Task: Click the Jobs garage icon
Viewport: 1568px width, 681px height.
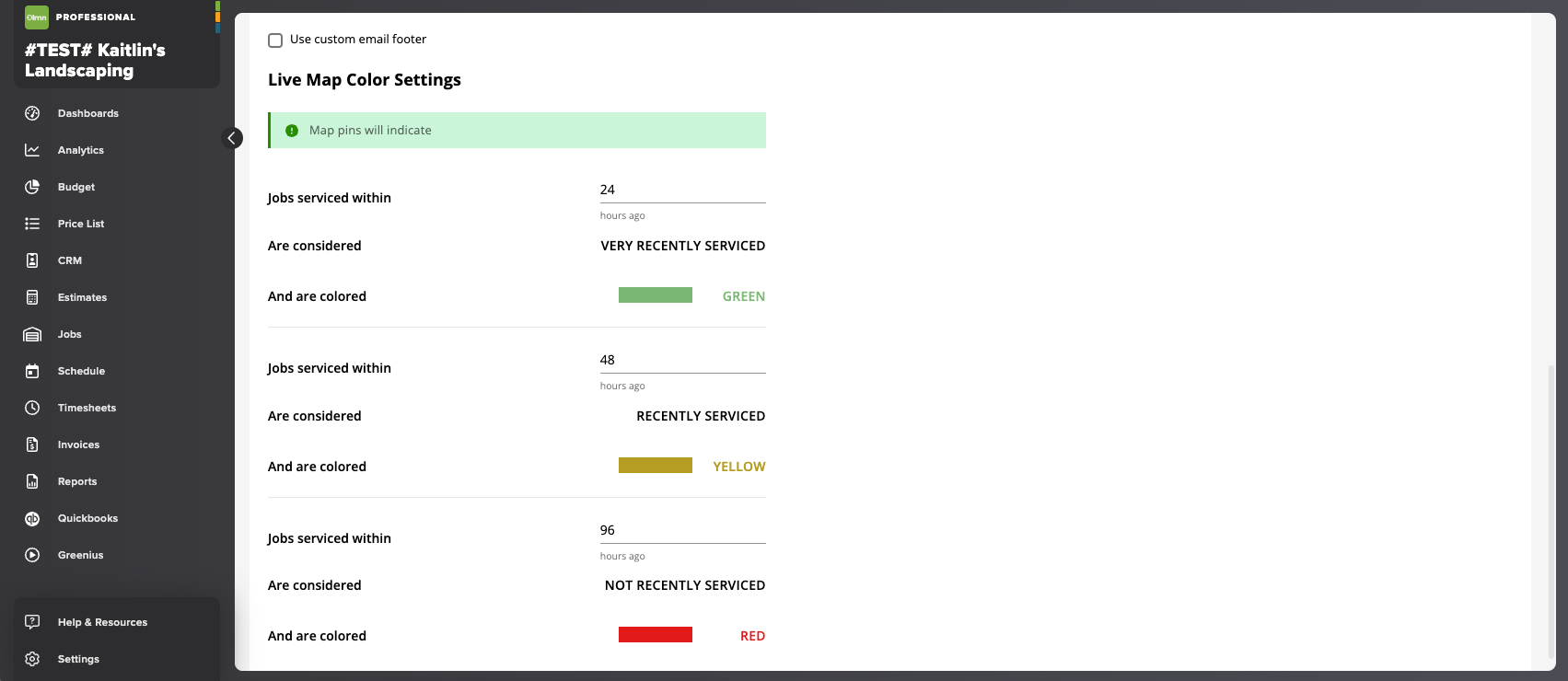Action: 32,334
